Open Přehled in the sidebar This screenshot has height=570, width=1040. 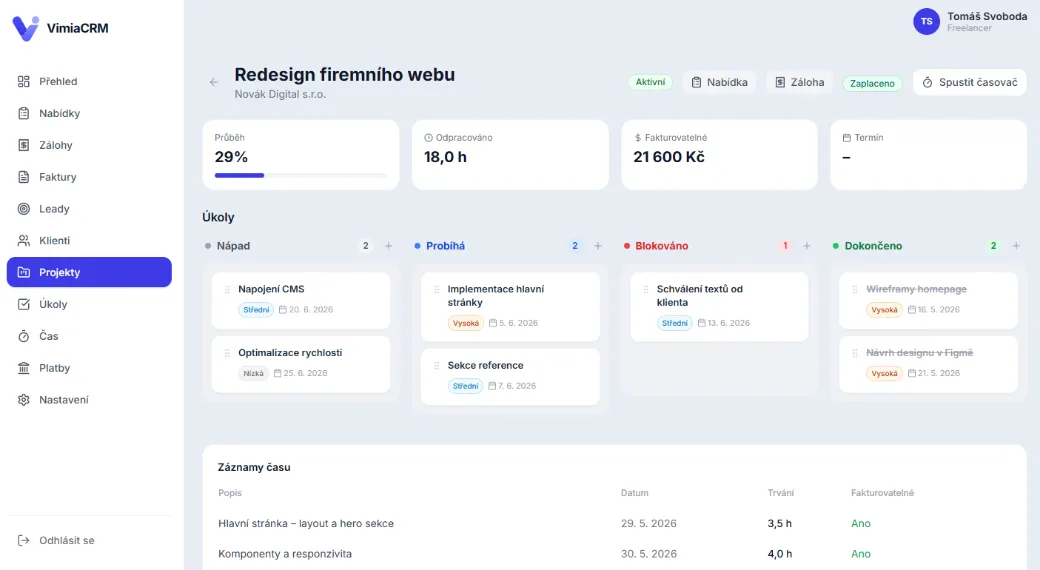tap(89, 82)
